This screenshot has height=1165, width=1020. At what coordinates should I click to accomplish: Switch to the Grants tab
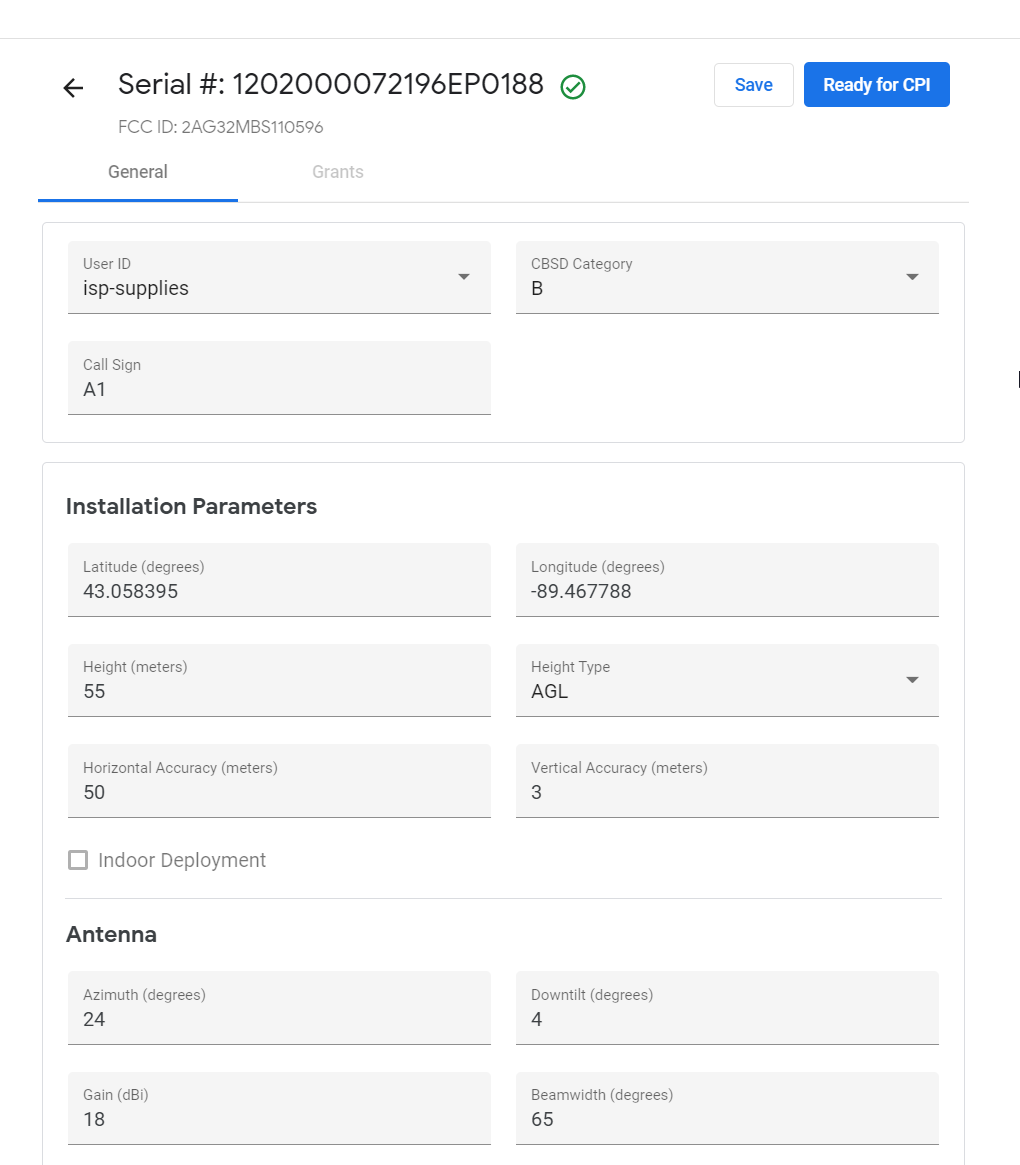pyautogui.click(x=338, y=172)
